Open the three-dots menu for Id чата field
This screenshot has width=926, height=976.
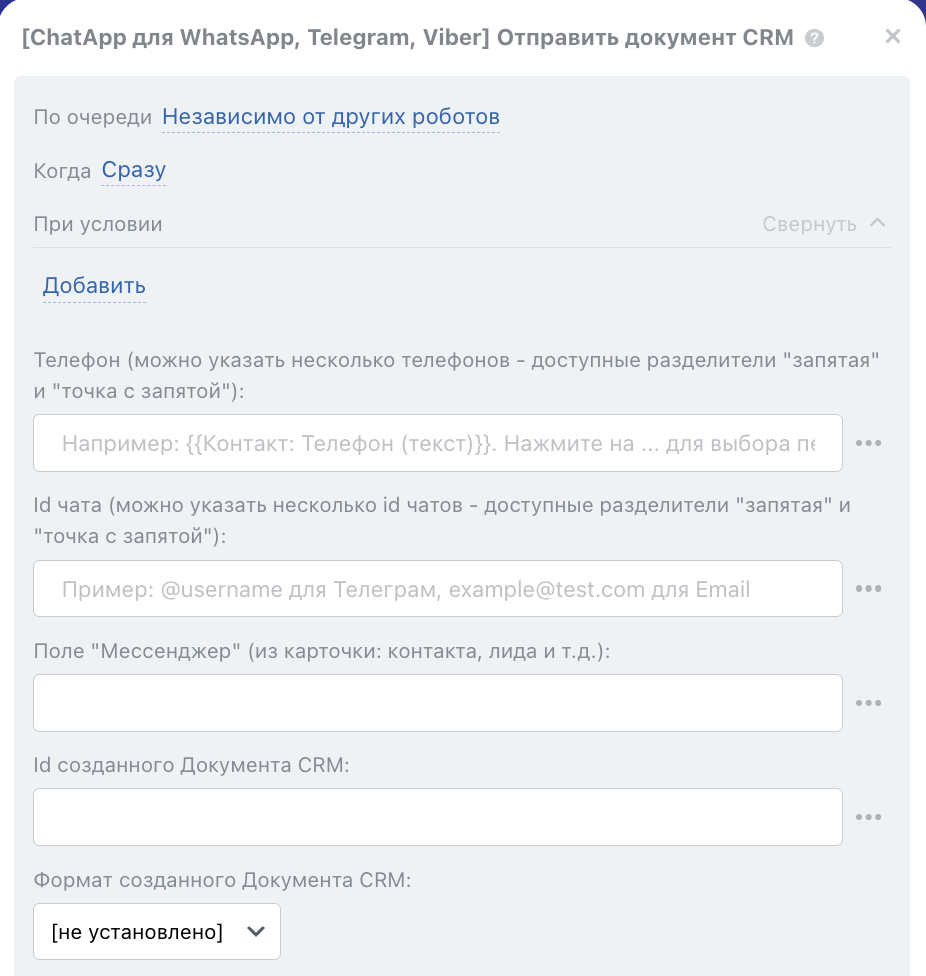point(868,589)
